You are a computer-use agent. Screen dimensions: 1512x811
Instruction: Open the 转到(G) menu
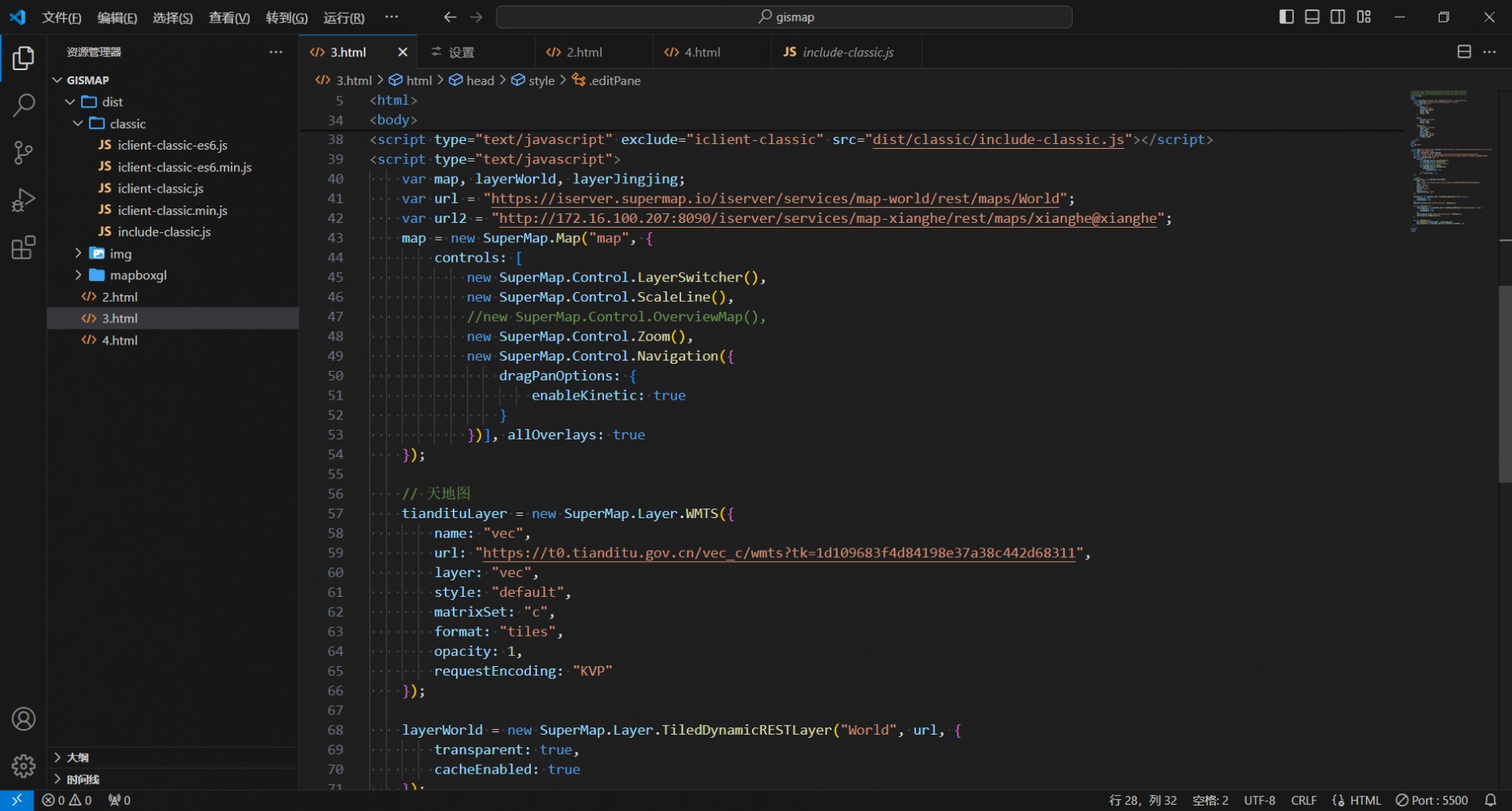point(286,18)
